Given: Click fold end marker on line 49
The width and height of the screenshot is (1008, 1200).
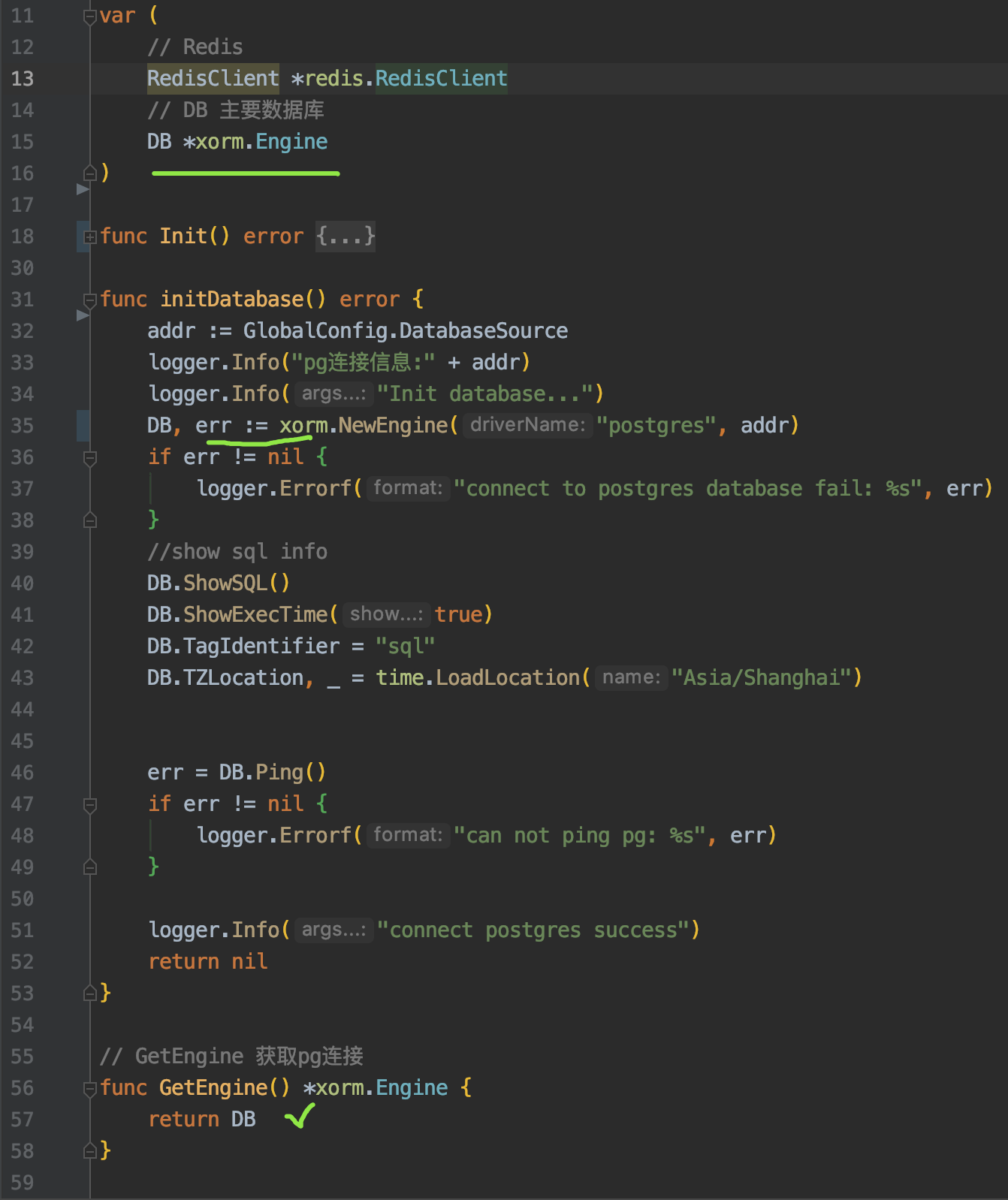Looking at the screenshot, I should coord(90,867).
